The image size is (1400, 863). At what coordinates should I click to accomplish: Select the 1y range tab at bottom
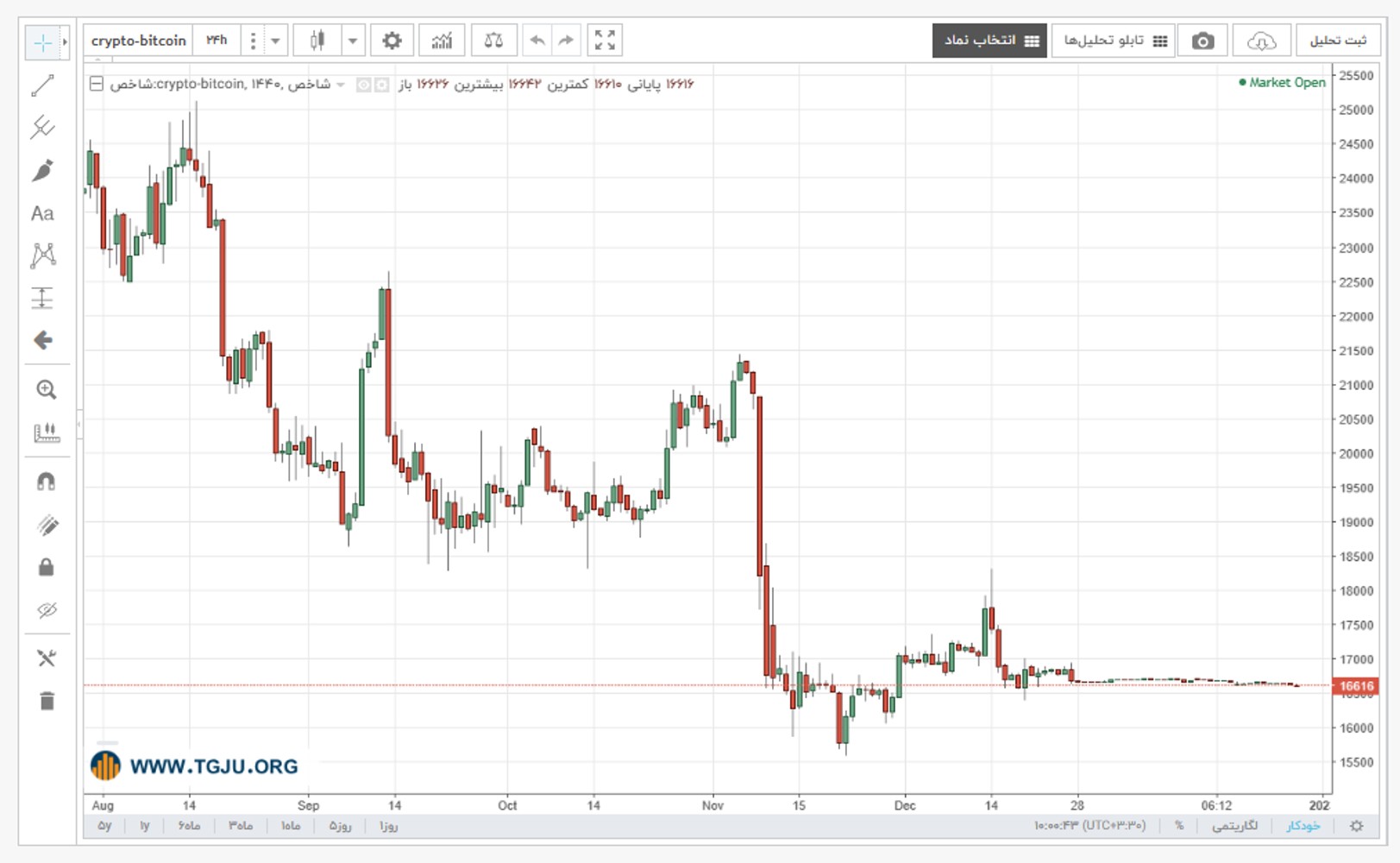pyautogui.click(x=145, y=826)
